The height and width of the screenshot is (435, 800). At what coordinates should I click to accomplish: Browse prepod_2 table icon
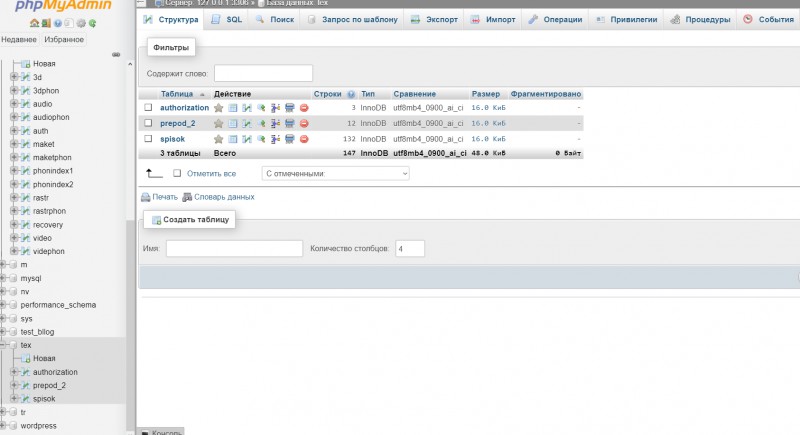(233, 123)
